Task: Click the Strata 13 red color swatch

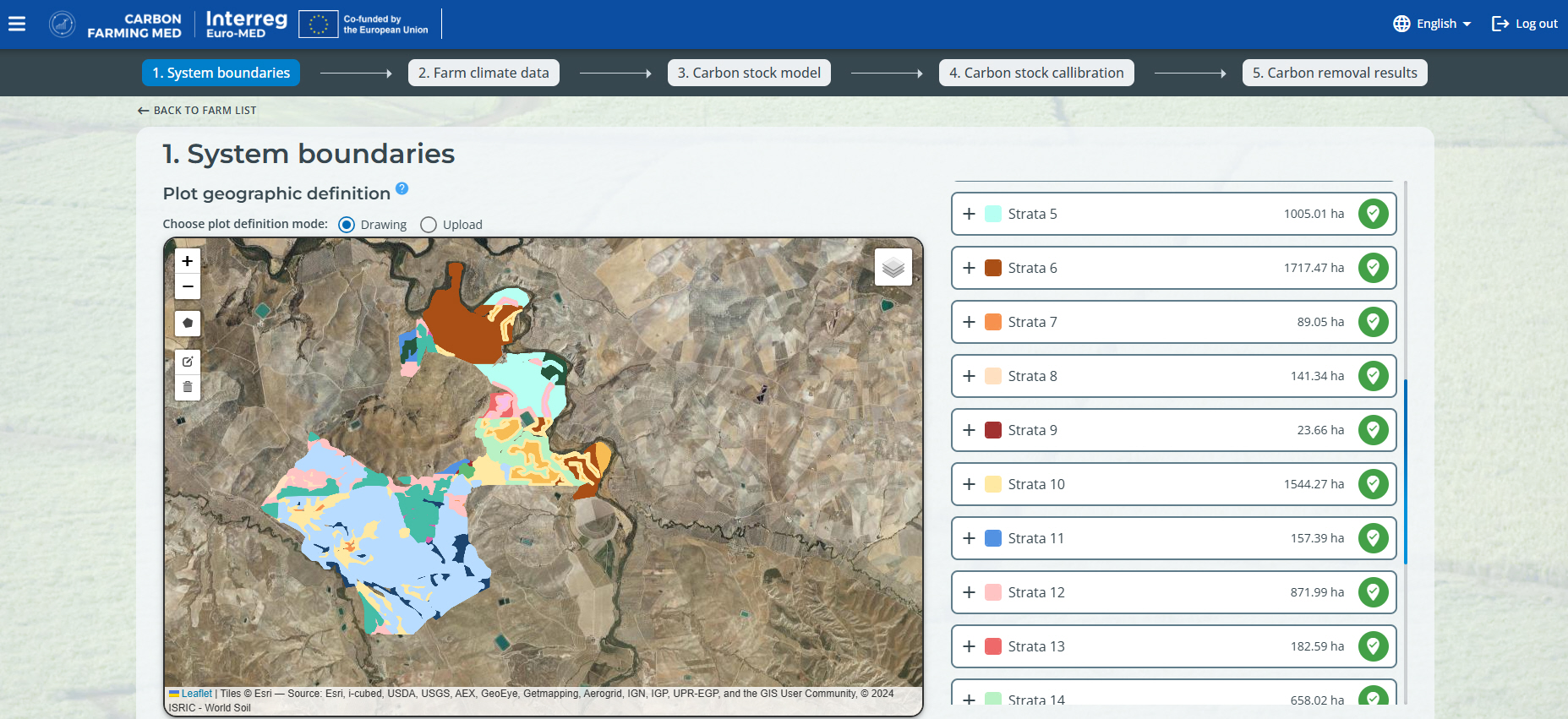Action: [993, 646]
